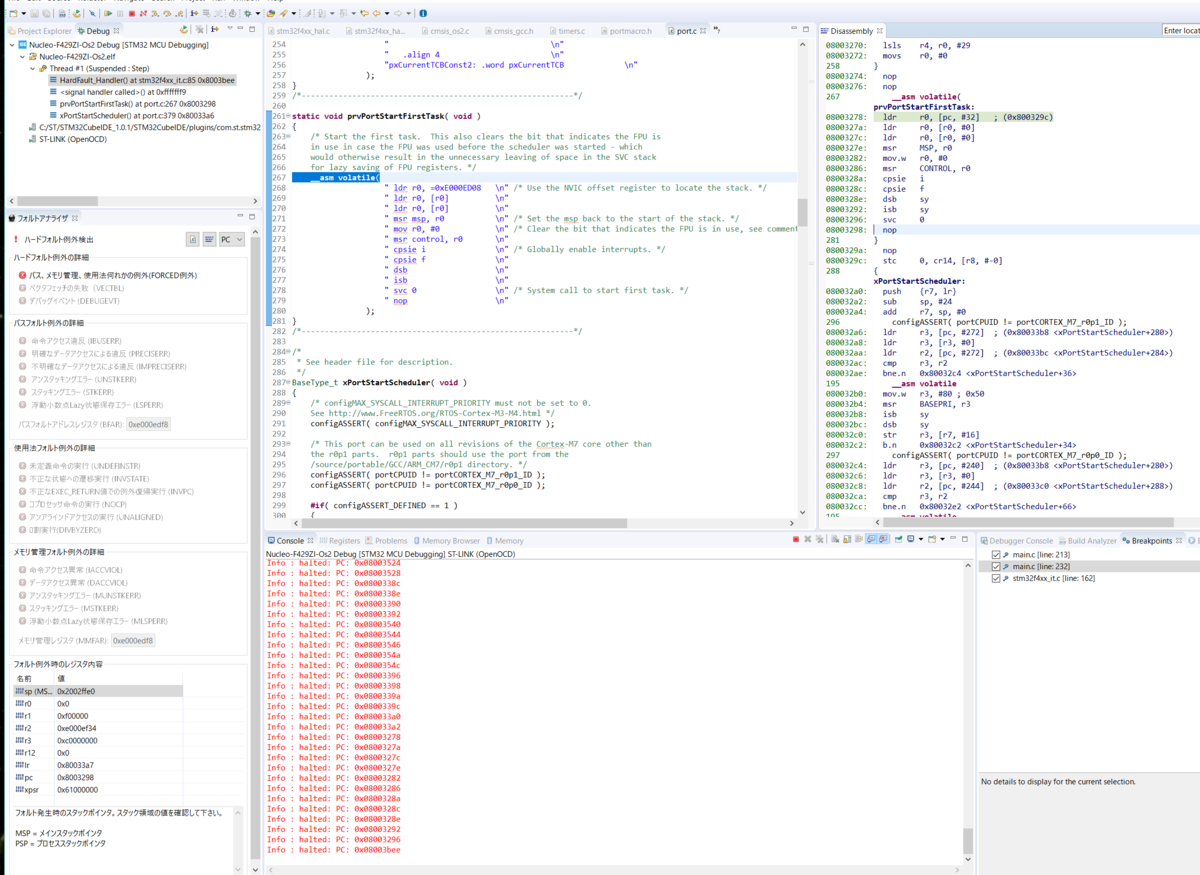Uncheck the main.c line 213 breakpoint
1200x875 pixels.
(x=996, y=556)
